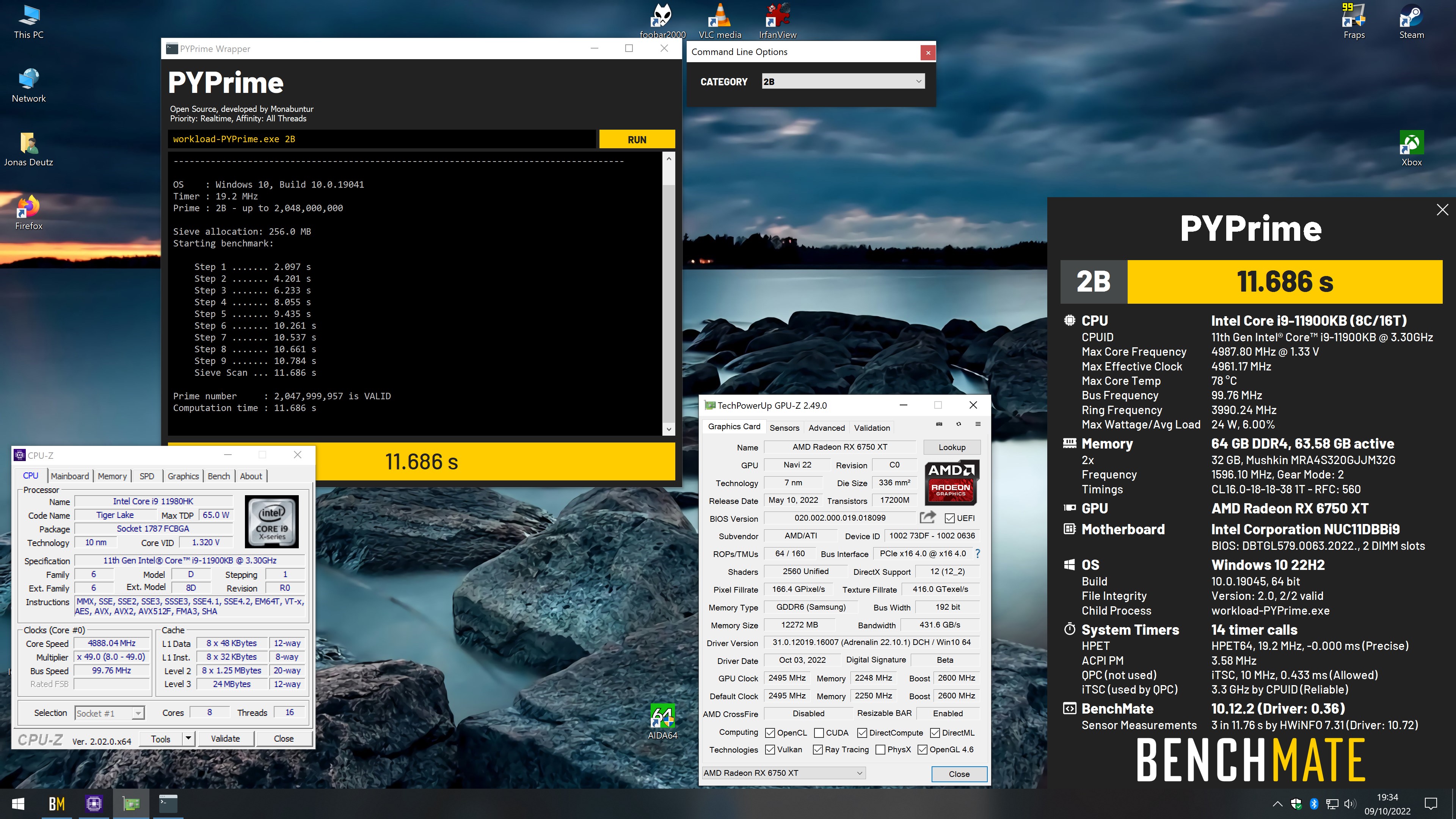Click the yellow RUN button
Screen dimensions: 1456x819
coord(637,139)
